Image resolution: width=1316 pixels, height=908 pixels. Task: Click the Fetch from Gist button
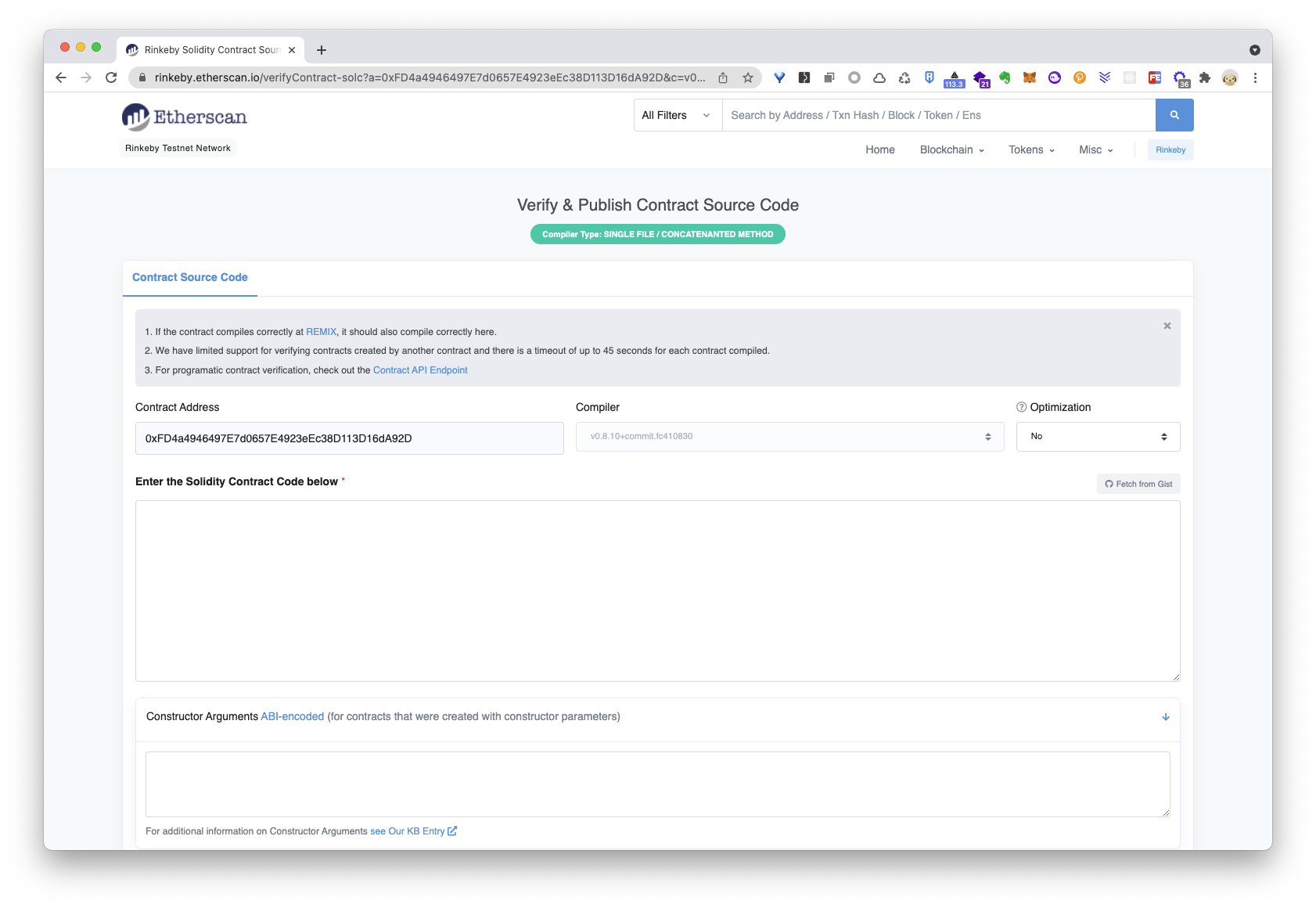click(x=1138, y=484)
